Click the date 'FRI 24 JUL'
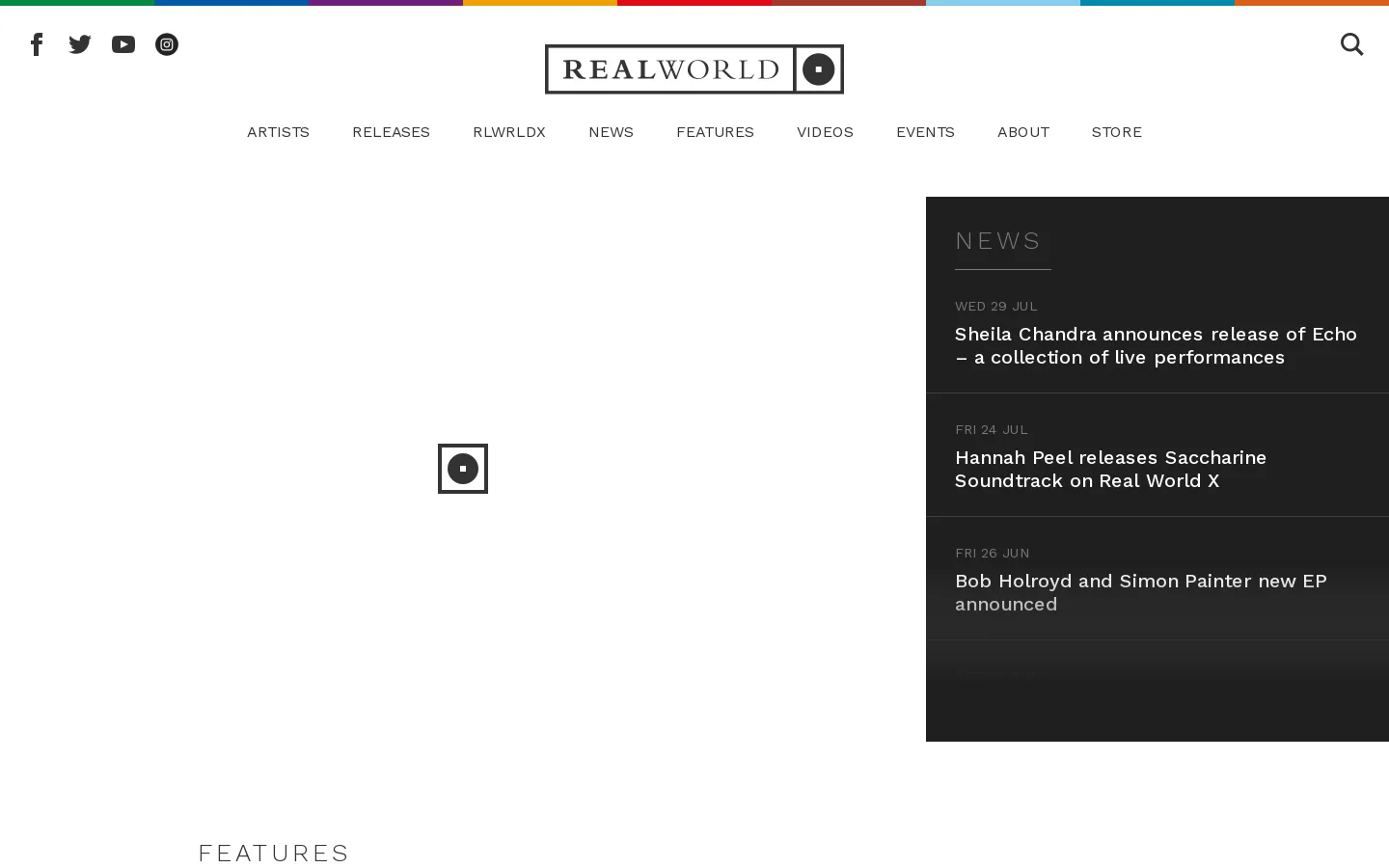Screen dimensions: 1389x868 tap(992, 429)
